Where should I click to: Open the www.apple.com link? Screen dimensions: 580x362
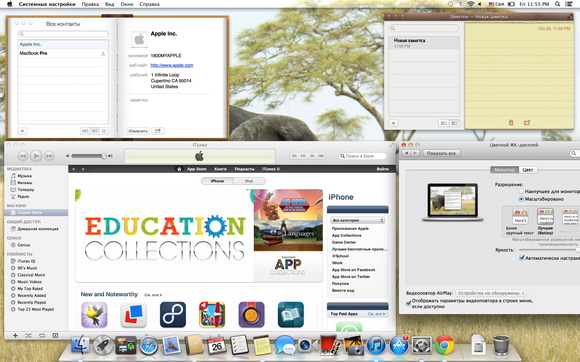pos(172,65)
